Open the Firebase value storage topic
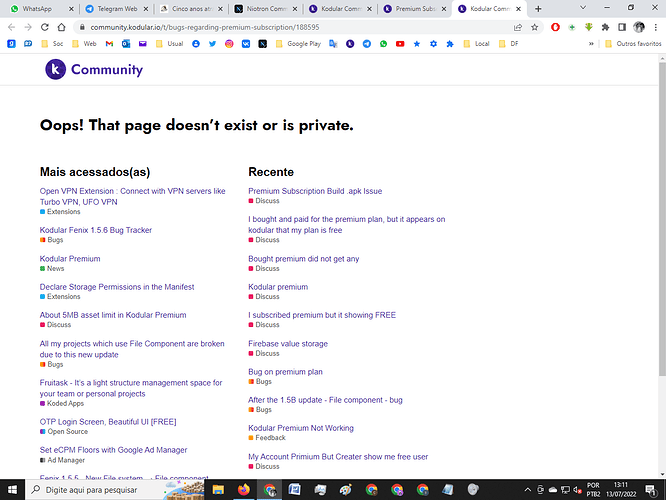 pos(288,343)
